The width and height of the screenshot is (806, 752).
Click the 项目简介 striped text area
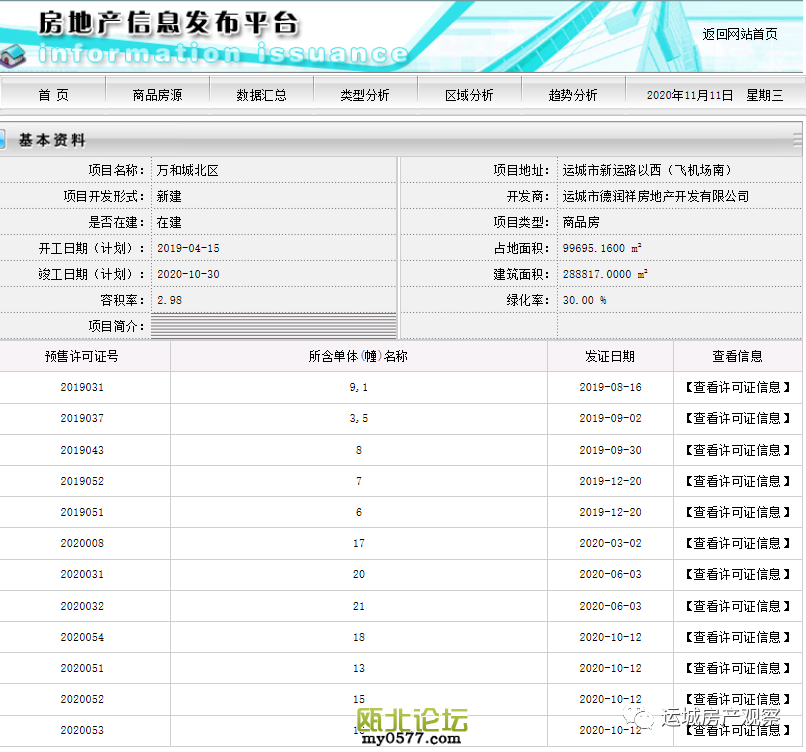(273, 326)
